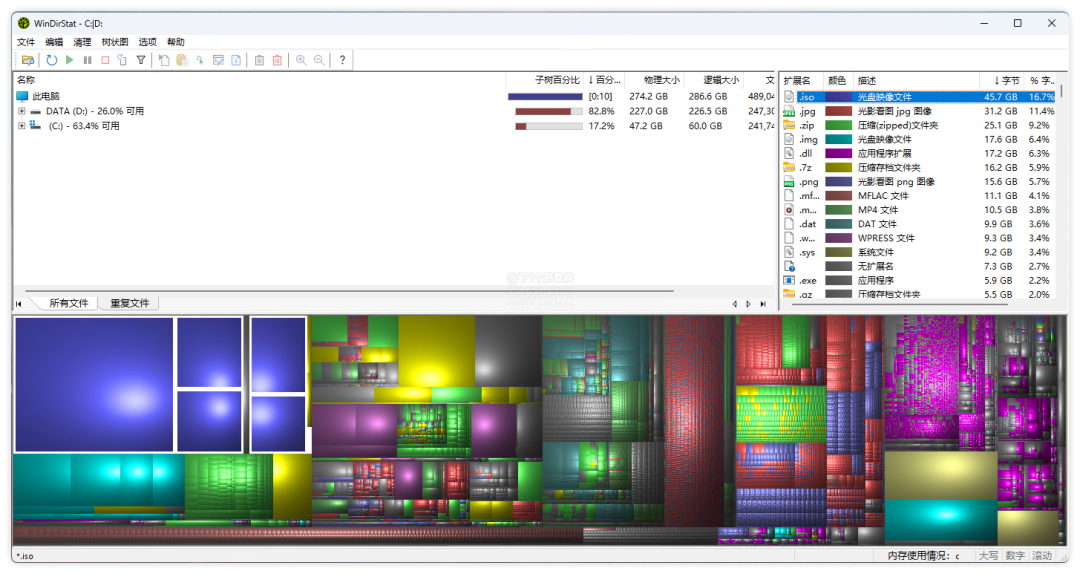Click the red permanent delete icon
The width and height of the screenshot is (1080, 574).
pyautogui.click(x=277, y=60)
